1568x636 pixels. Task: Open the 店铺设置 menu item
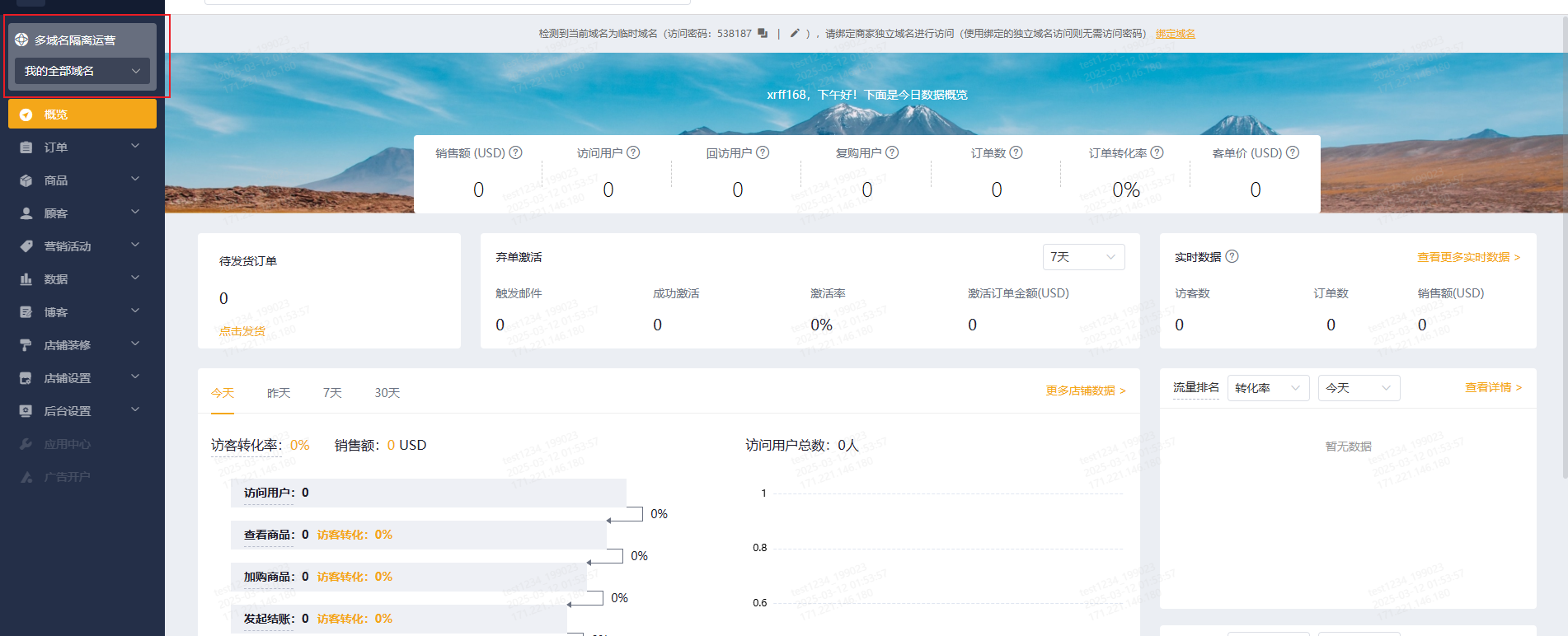pyautogui.click(x=82, y=378)
